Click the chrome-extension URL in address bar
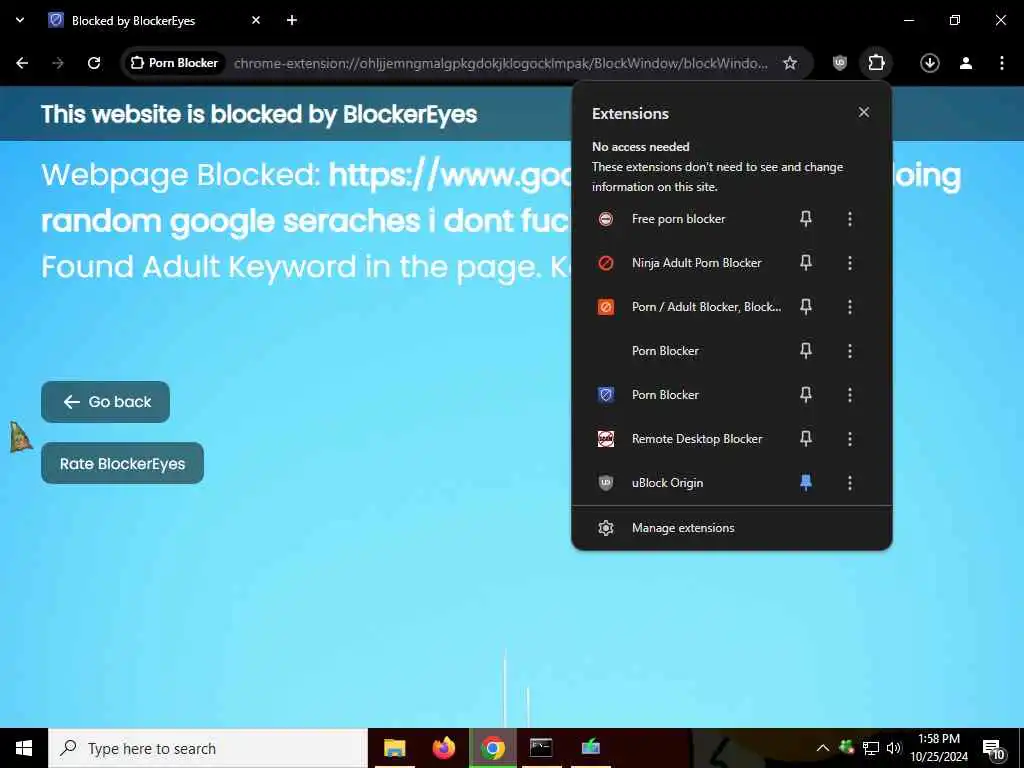Screen dimensions: 1024x768 tap(501, 63)
